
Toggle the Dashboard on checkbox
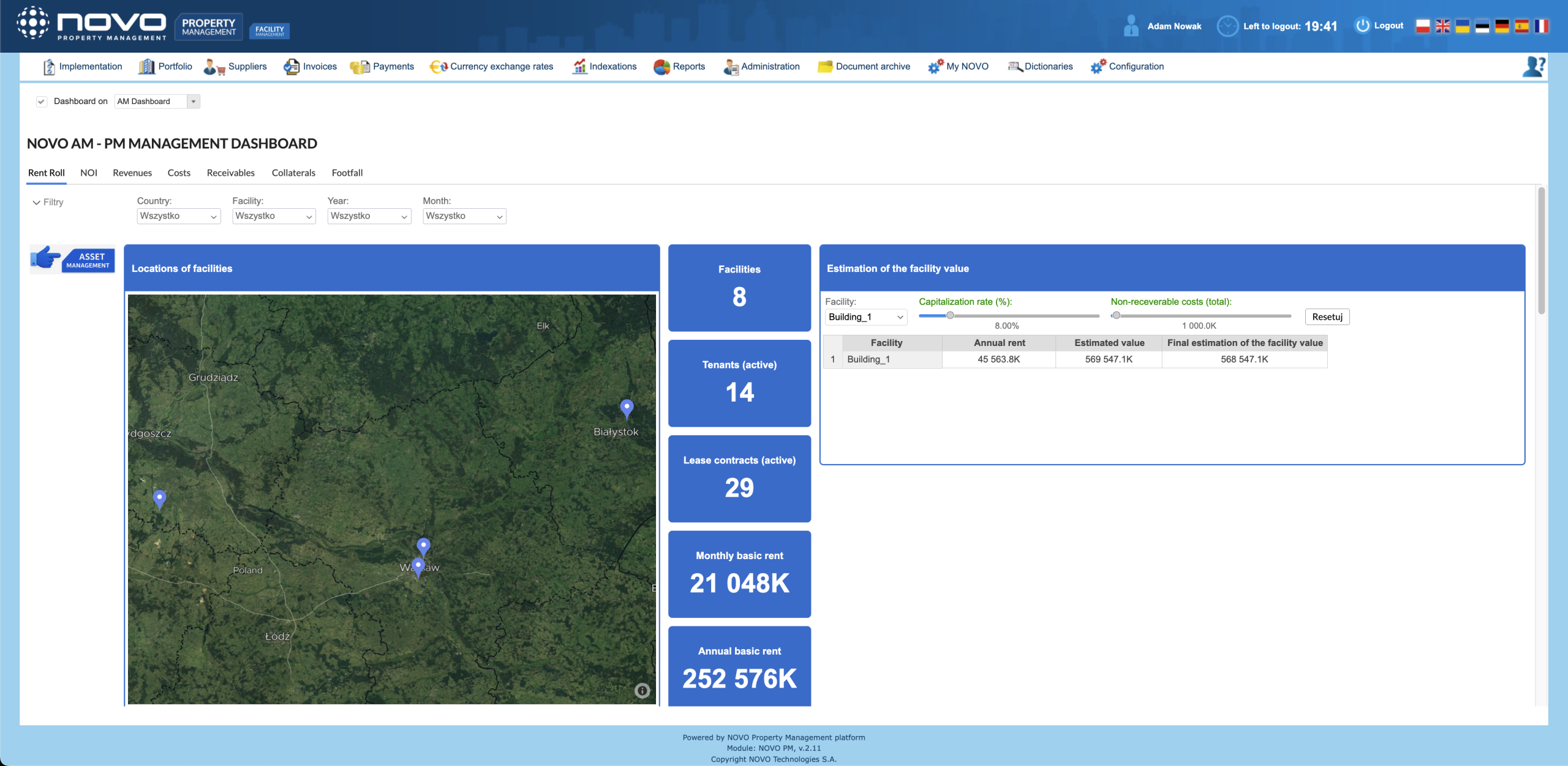[42, 102]
